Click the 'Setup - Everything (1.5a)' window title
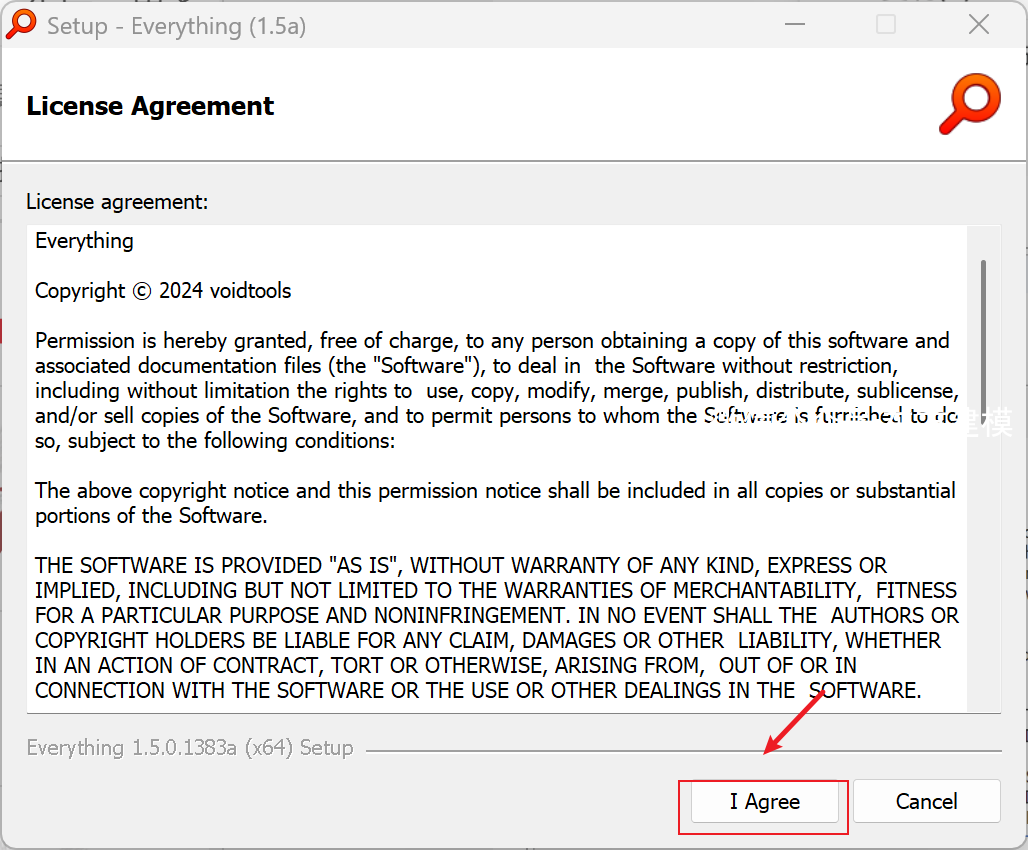 176,26
